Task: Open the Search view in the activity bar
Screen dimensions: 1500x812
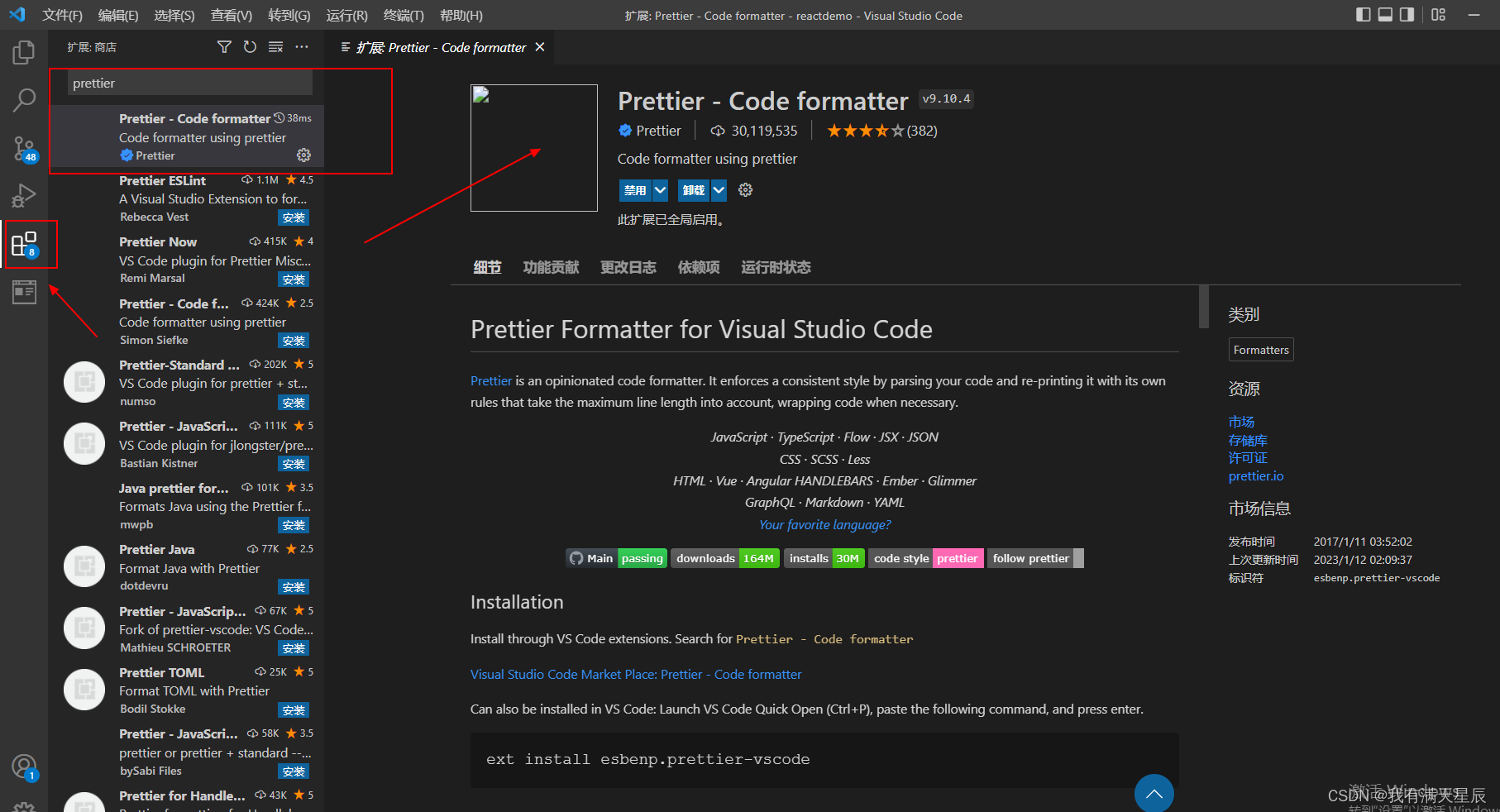Action: (24, 100)
